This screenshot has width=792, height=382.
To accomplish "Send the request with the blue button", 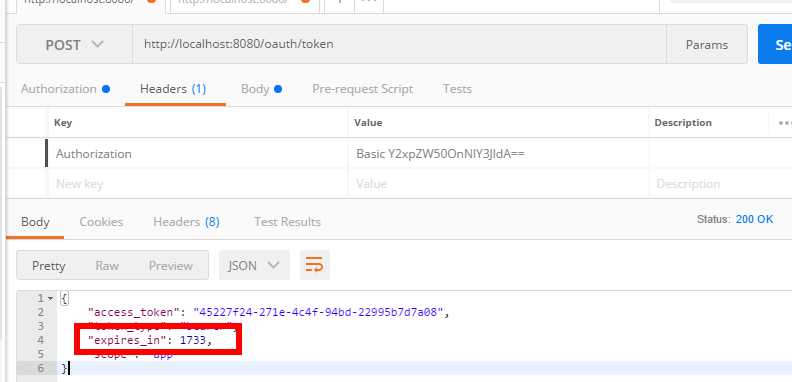I will pyautogui.click(x=776, y=44).
